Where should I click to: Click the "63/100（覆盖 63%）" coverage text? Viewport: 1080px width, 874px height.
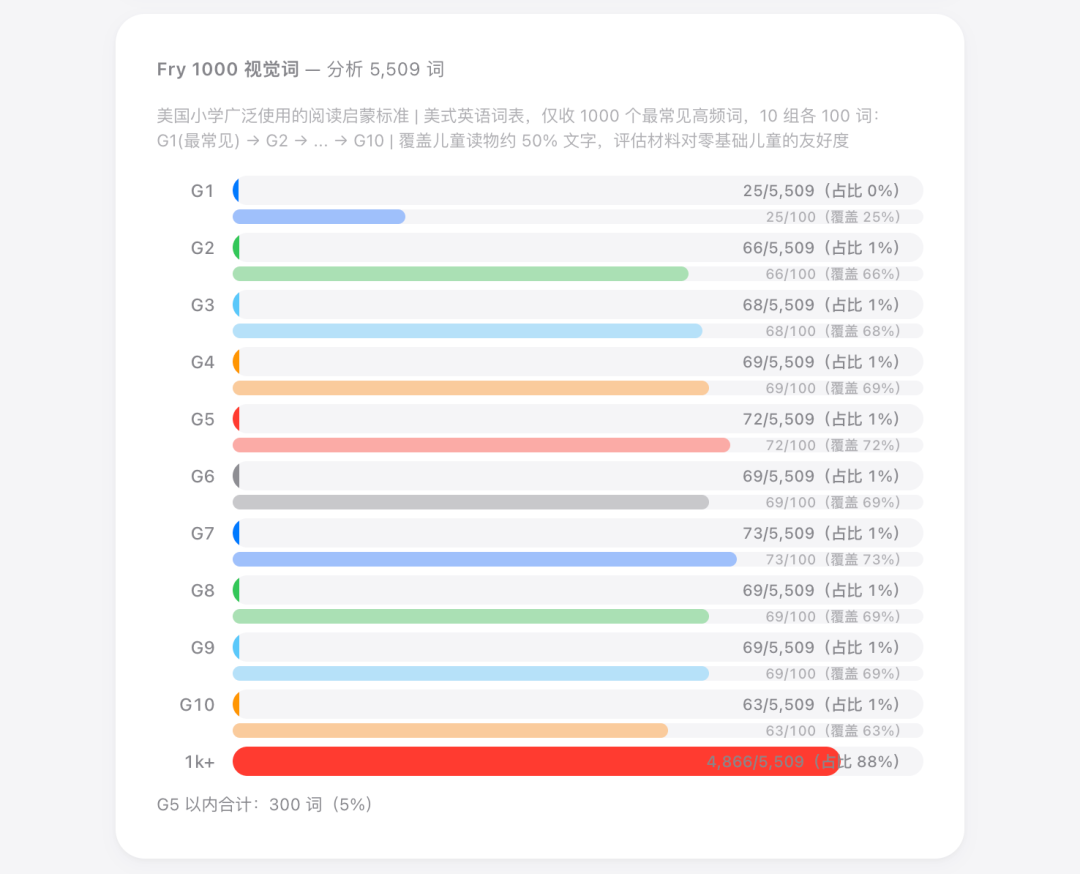click(x=833, y=731)
